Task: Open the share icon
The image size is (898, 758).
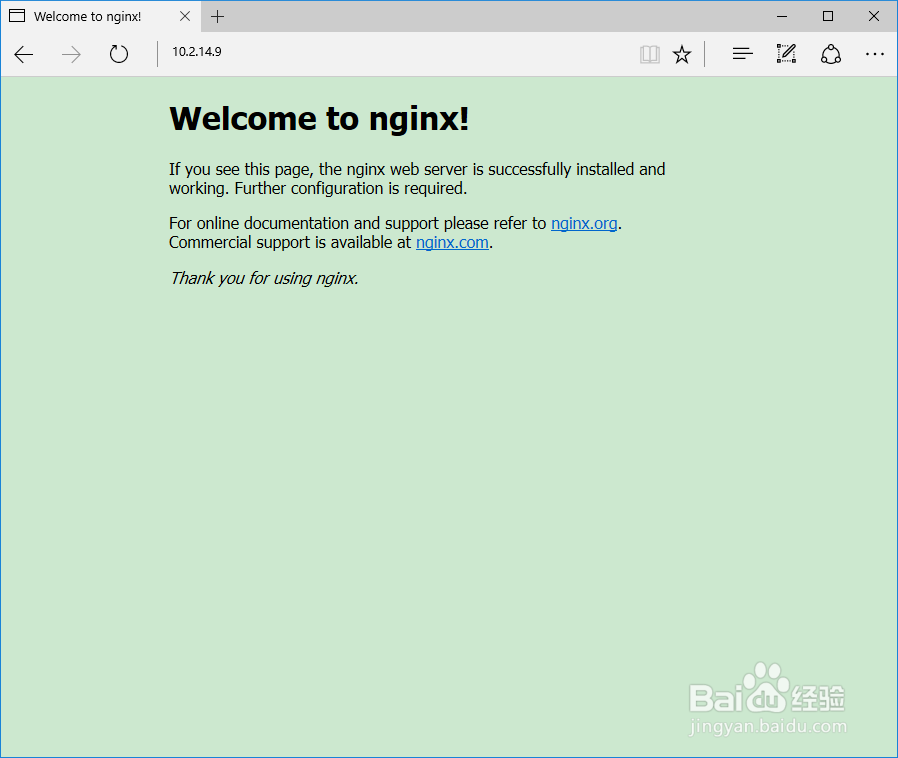Action: (830, 54)
